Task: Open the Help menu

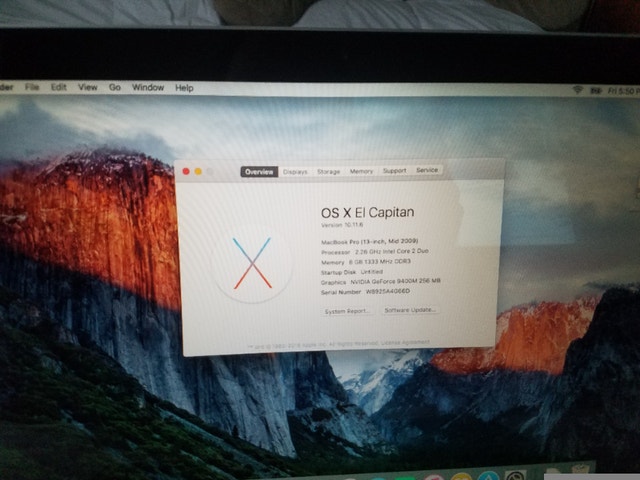Action: click(x=184, y=88)
